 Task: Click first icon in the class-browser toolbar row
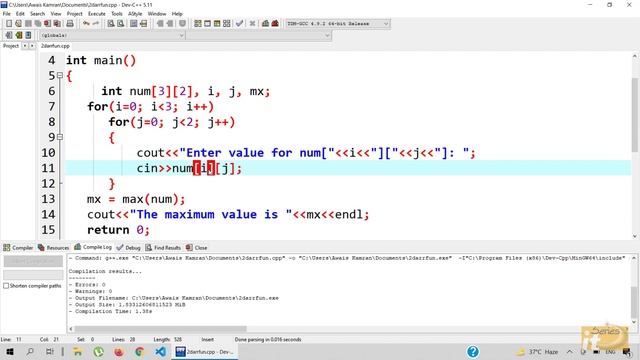pos(9,36)
